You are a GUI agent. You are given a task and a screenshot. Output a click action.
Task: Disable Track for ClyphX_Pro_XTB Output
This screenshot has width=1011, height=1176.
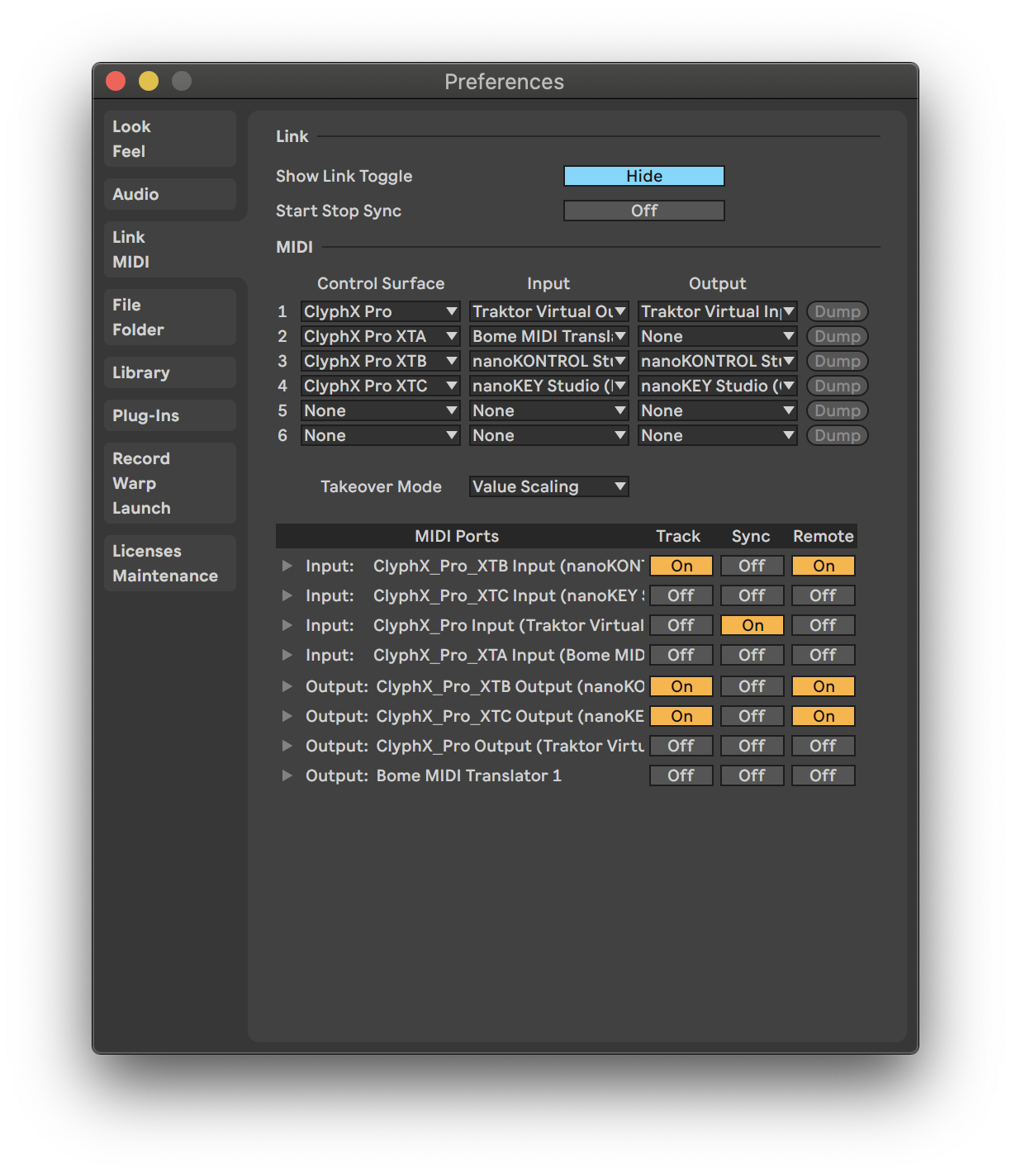pos(681,686)
